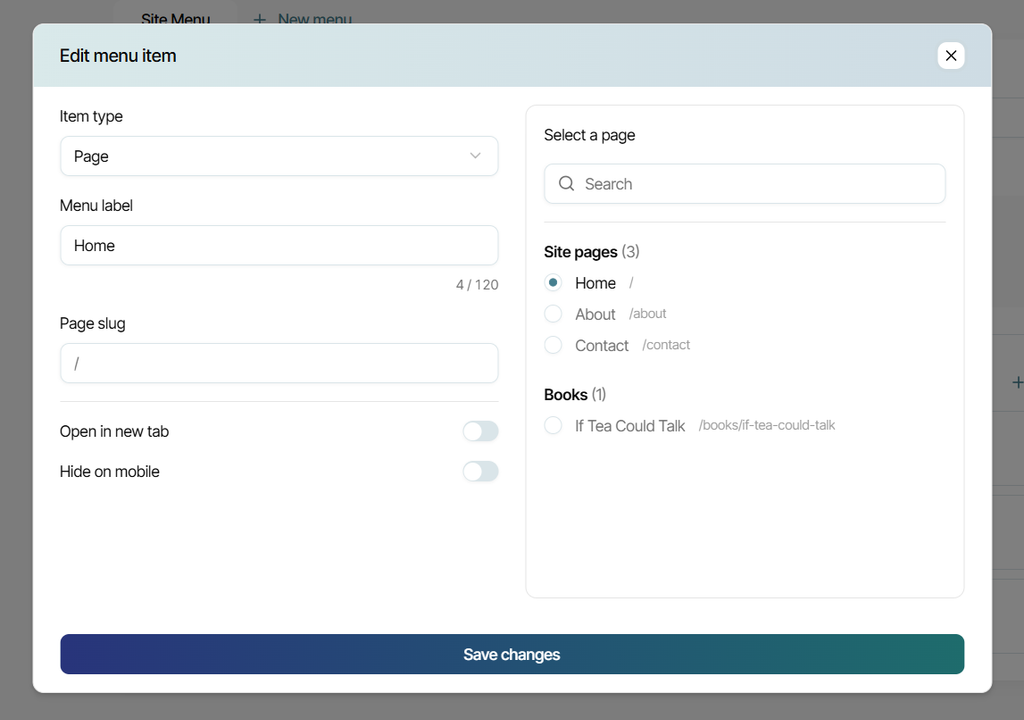Open the Item type dropdown showing Page
The image size is (1024, 720).
click(x=279, y=156)
